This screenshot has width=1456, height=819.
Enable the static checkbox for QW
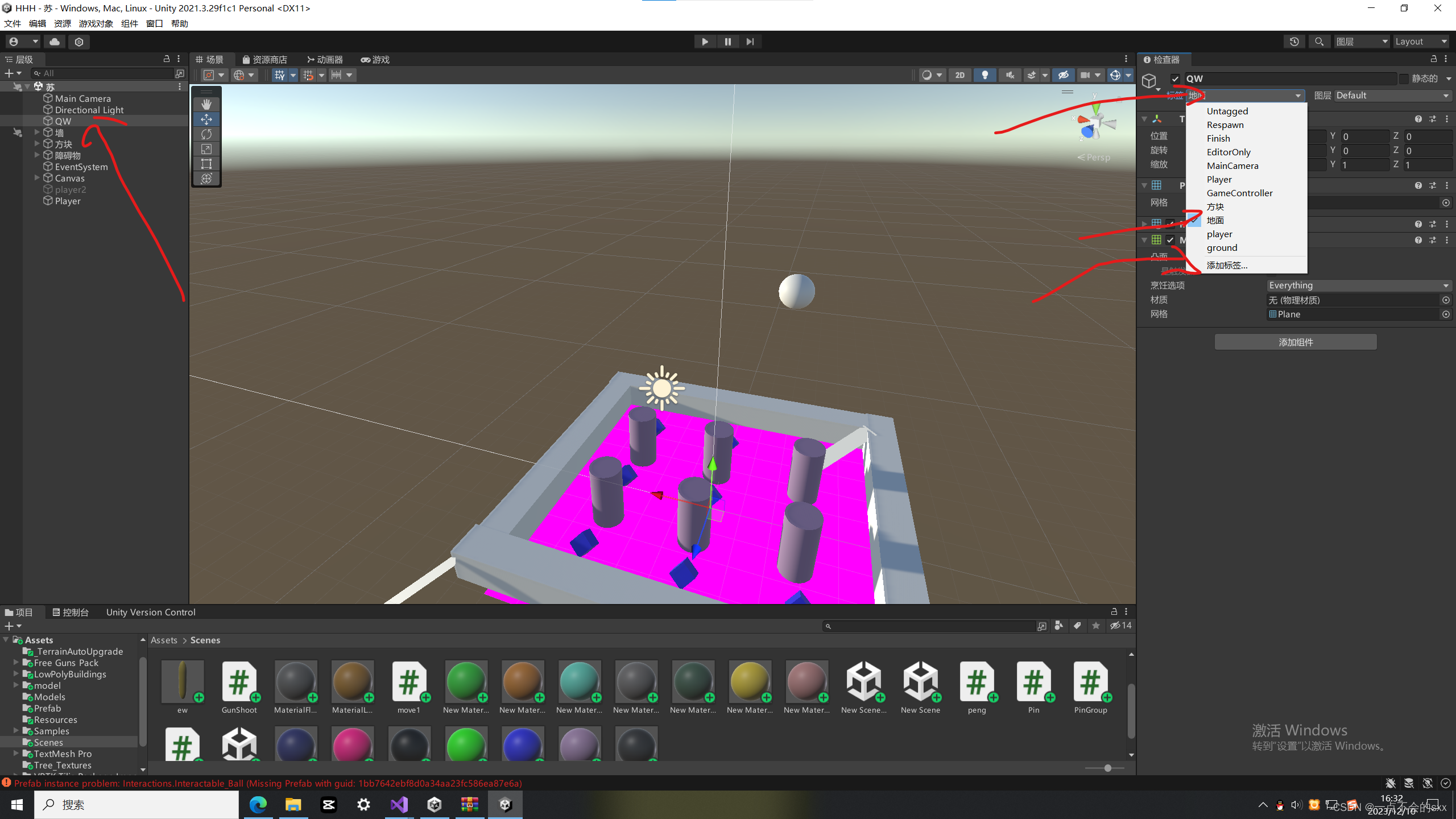point(1404,78)
